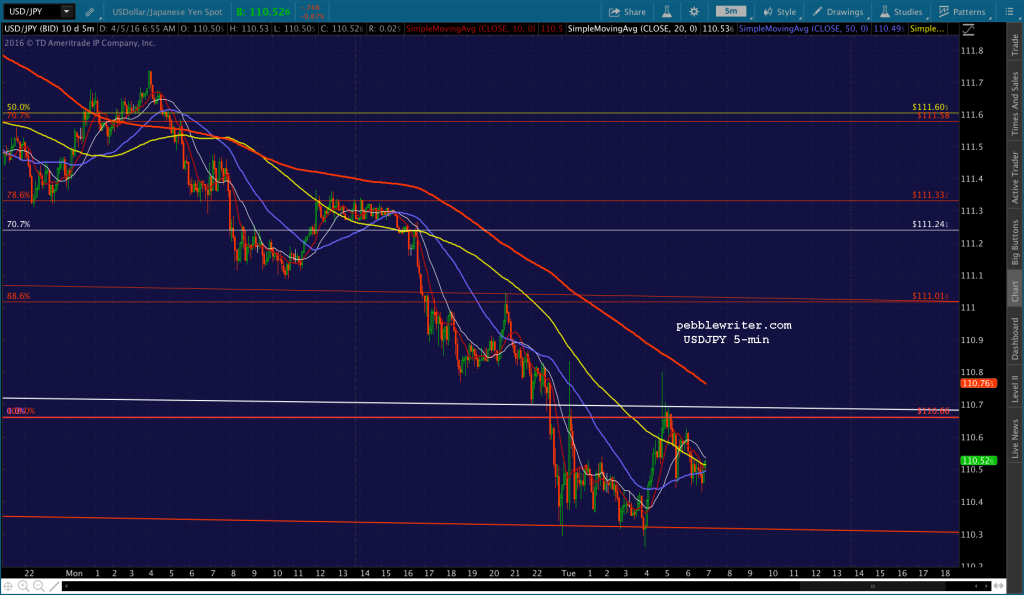
Task: Click the $111.01 Fibonacci level label
Action: (x=930, y=296)
